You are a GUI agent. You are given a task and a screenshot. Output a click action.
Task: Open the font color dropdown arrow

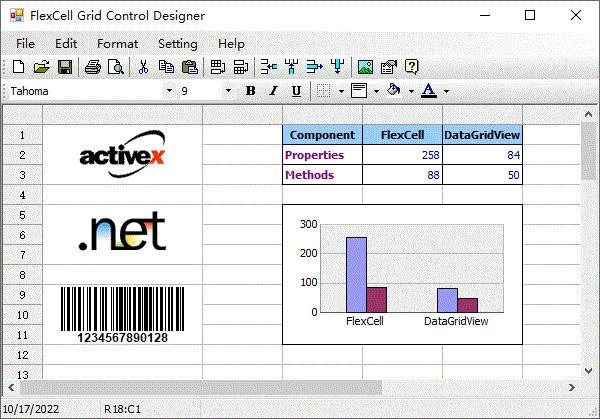coord(446,91)
